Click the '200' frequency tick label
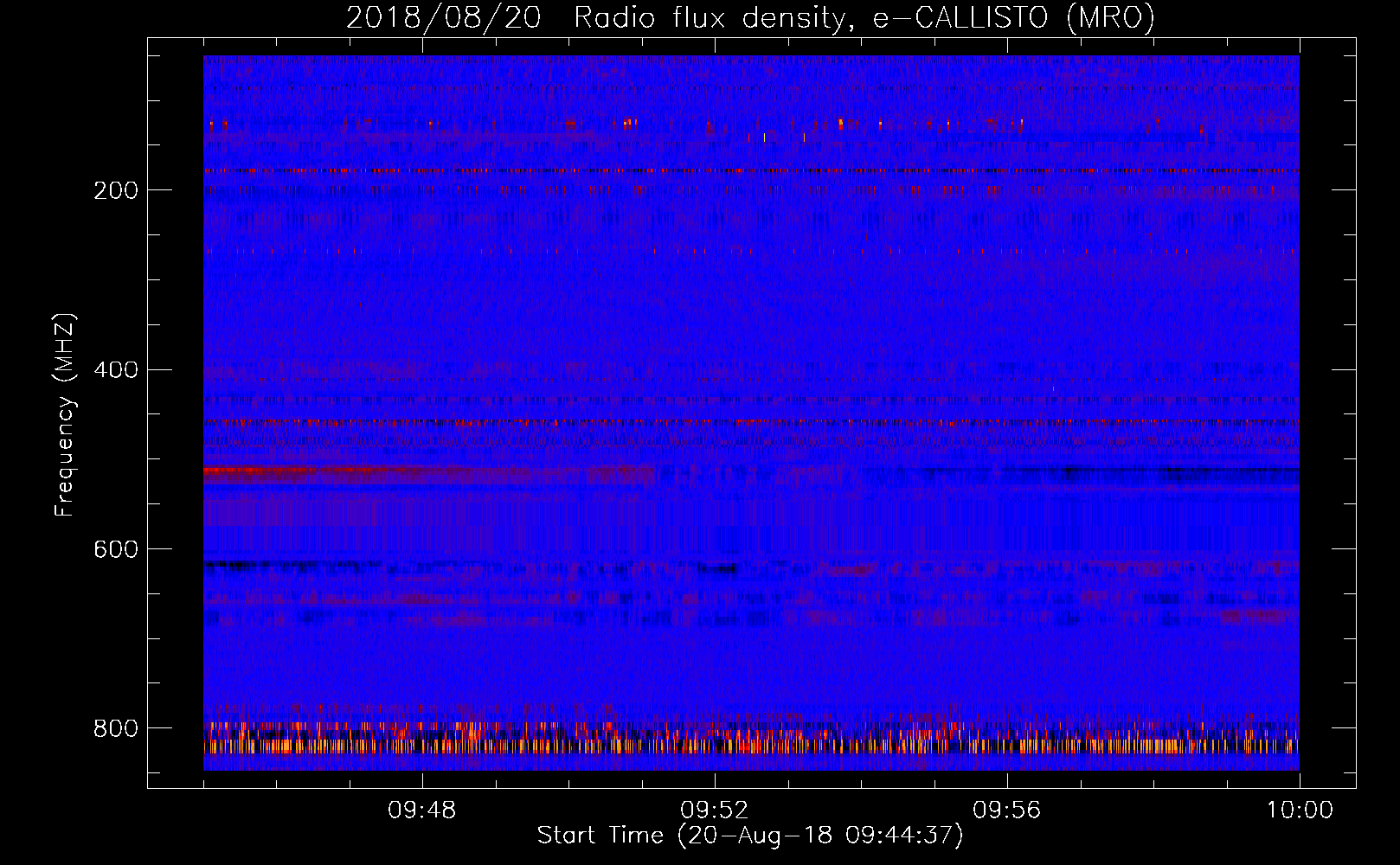Screen dimensions: 1400x865 (x=116, y=190)
